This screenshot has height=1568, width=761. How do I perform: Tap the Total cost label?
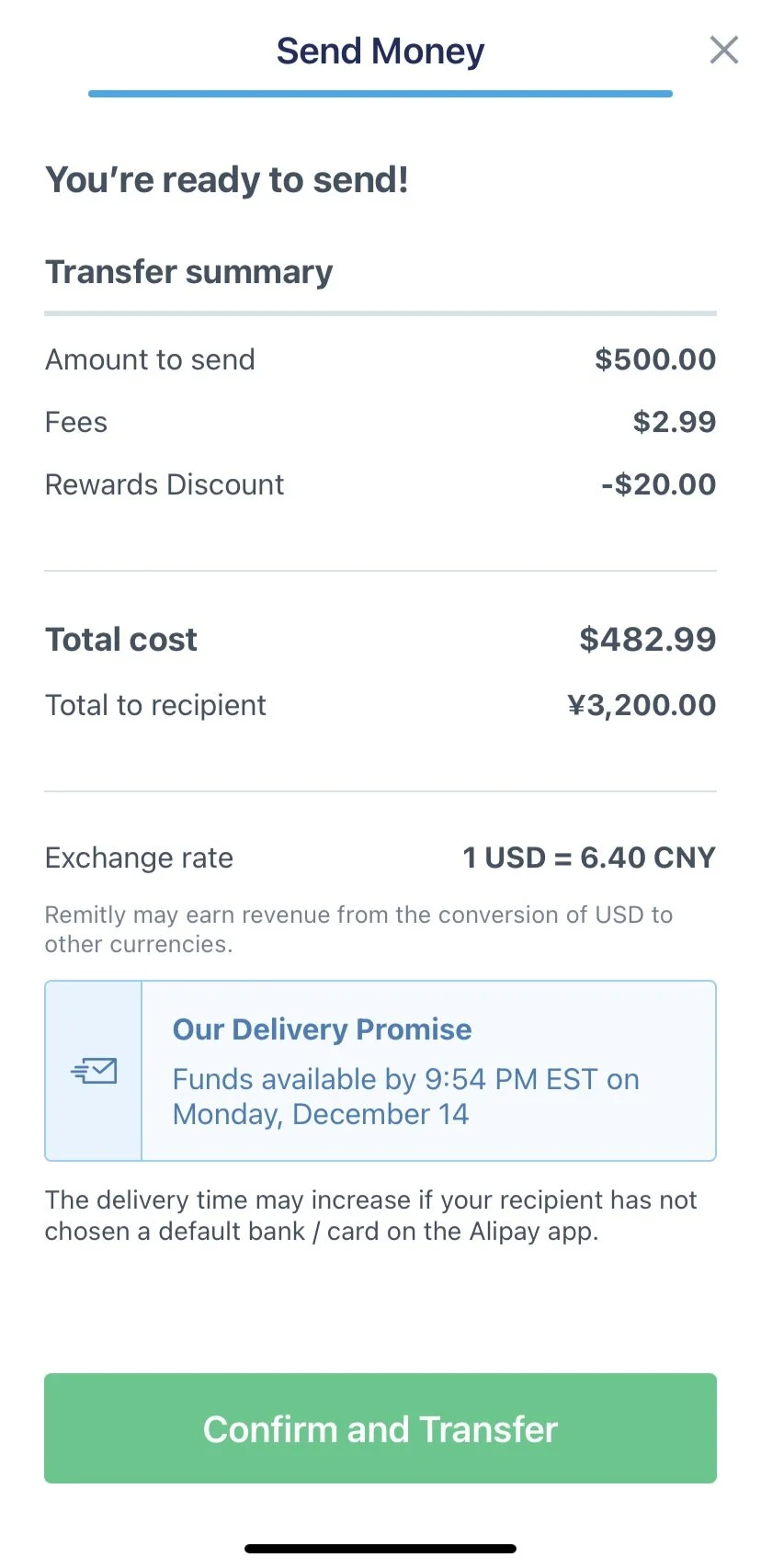(121, 639)
